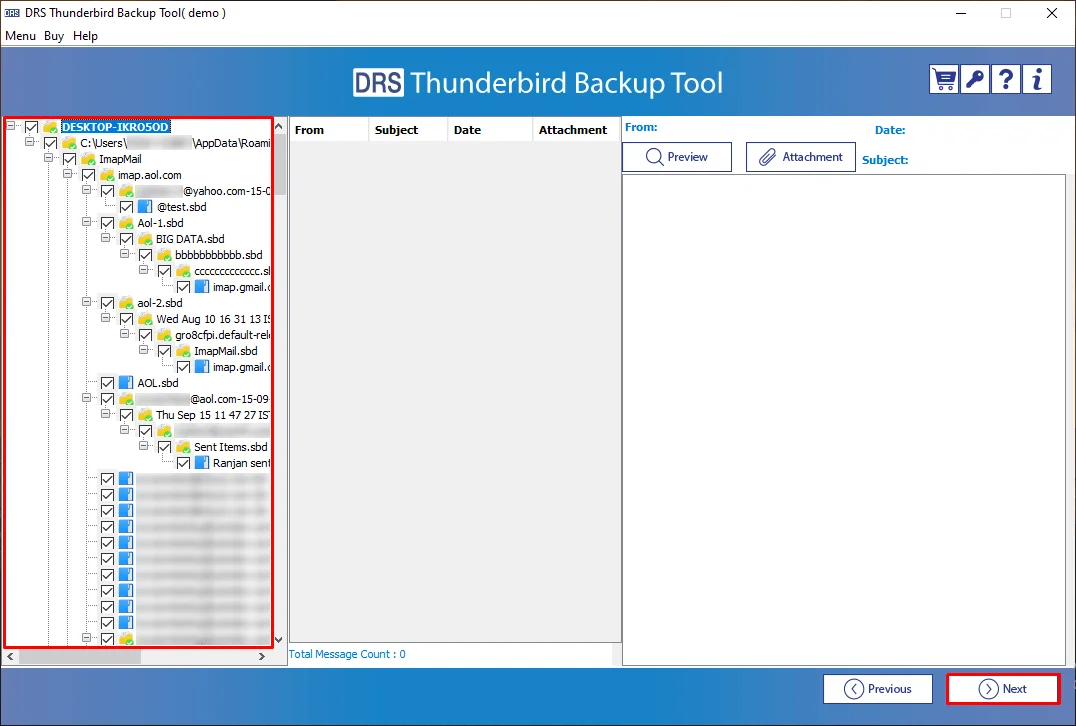Proceed with the Next button
1076x726 pixels.
tap(1003, 689)
